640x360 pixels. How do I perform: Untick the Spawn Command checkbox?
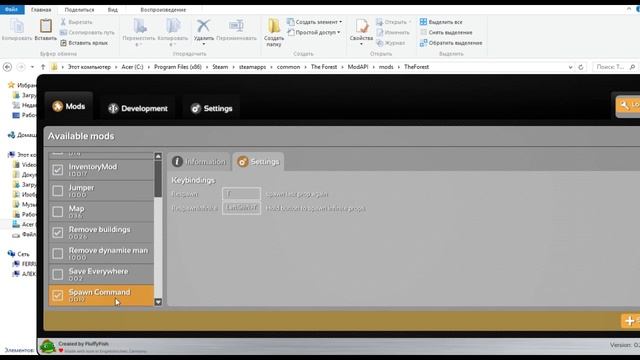[x=58, y=295]
